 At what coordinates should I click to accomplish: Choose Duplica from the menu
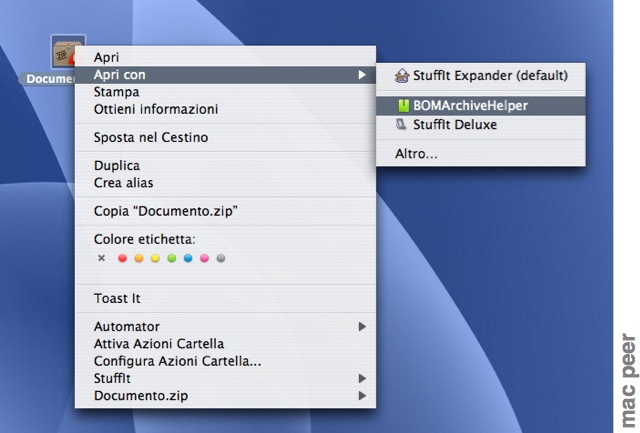[225, 165]
